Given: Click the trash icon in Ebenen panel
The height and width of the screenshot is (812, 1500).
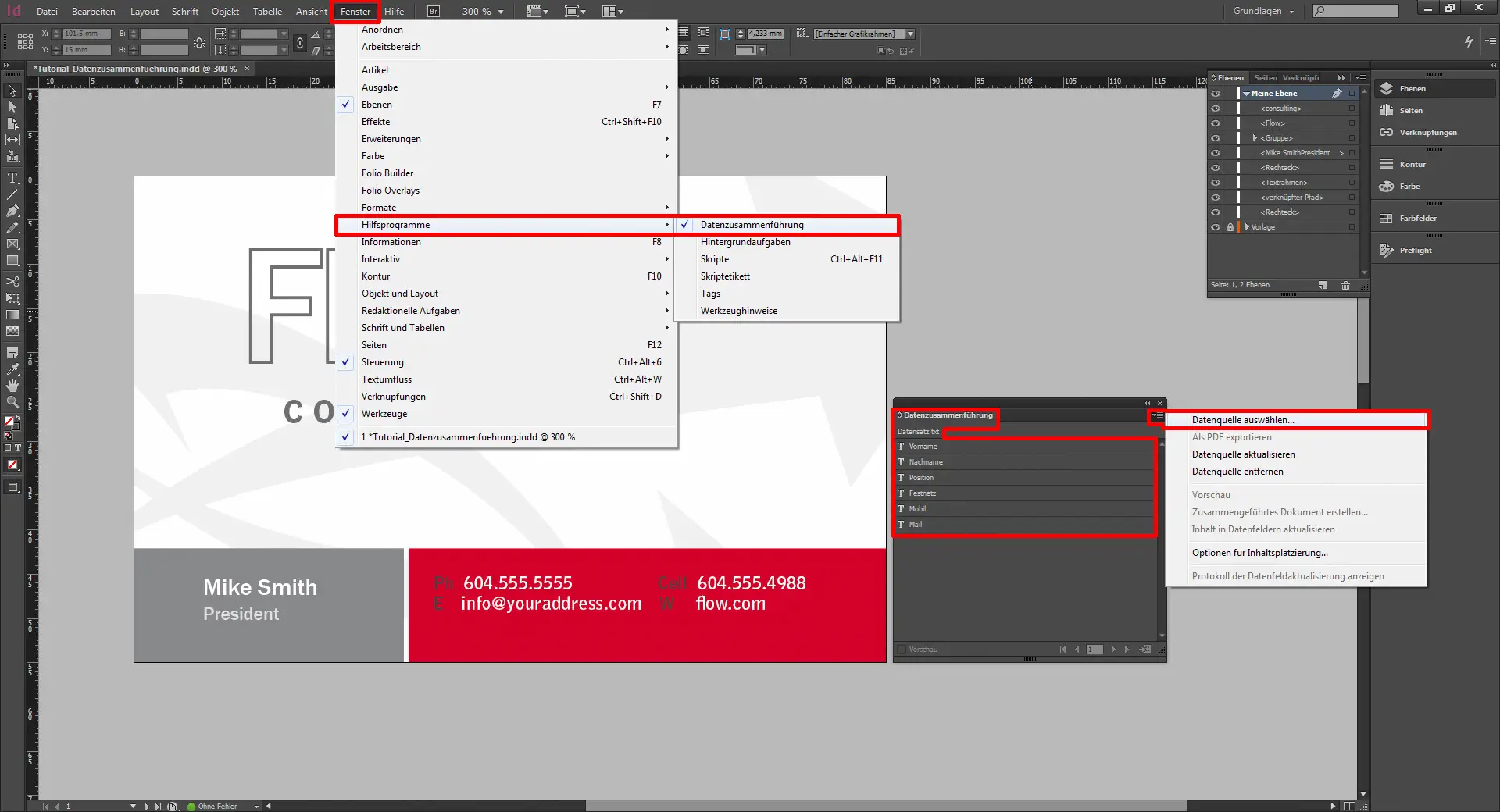Looking at the screenshot, I should pos(1345,285).
